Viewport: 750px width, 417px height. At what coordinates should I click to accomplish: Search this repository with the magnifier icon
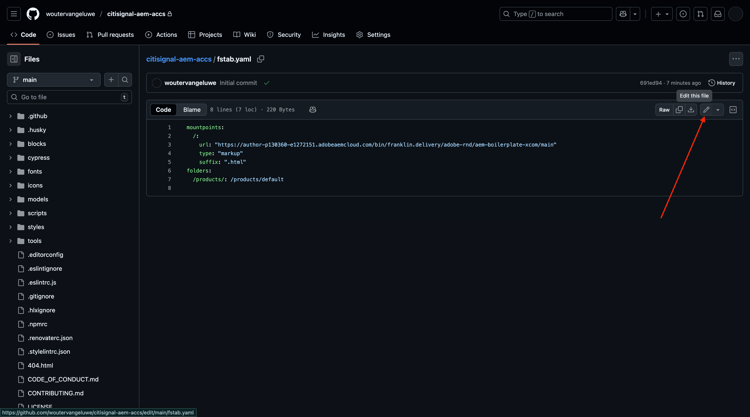click(125, 80)
